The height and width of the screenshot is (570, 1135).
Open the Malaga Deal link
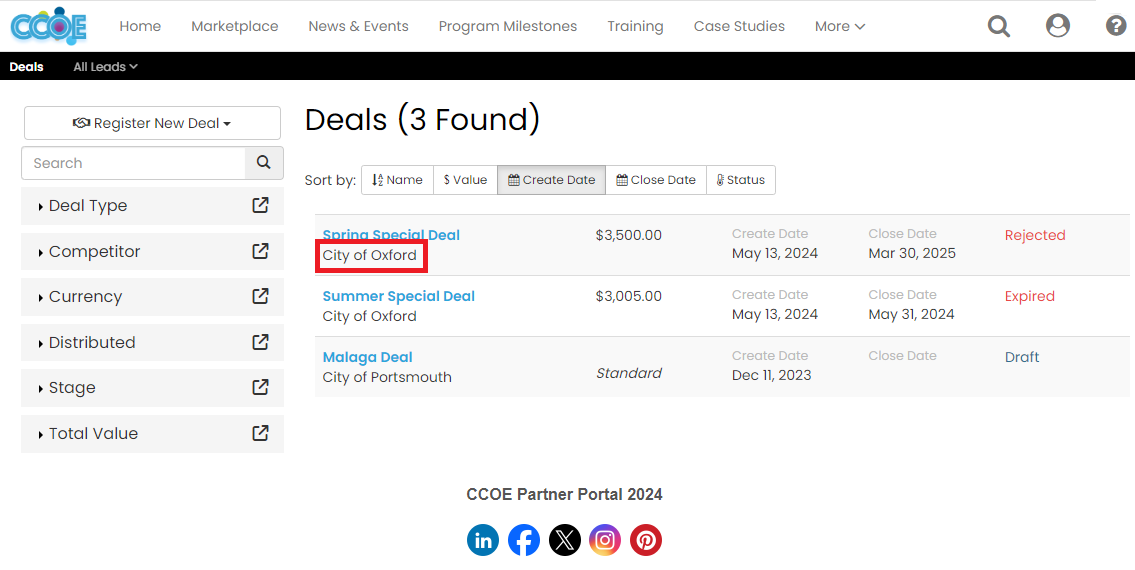pyautogui.click(x=367, y=357)
